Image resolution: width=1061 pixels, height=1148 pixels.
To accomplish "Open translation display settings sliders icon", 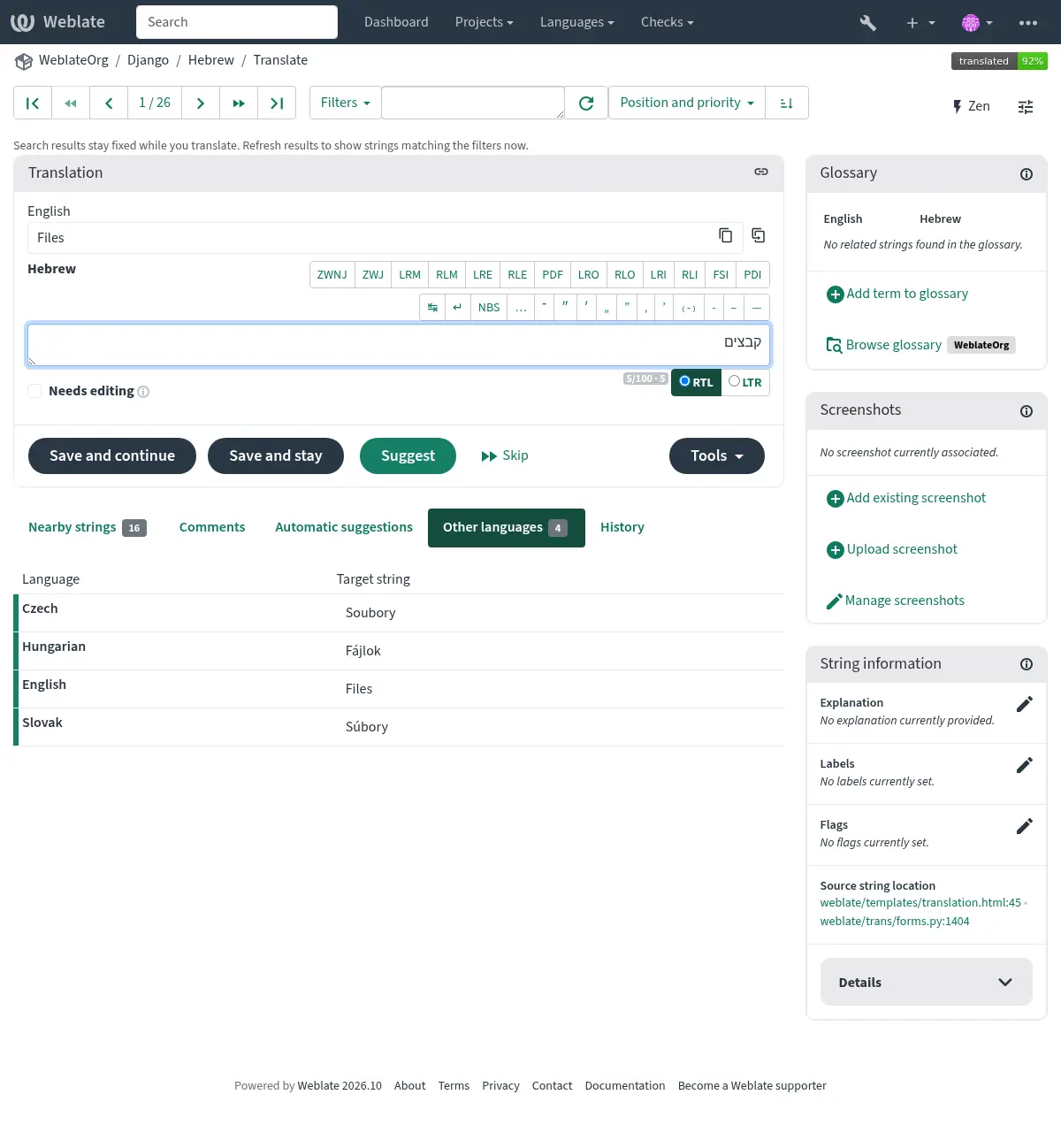I will tap(1026, 107).
